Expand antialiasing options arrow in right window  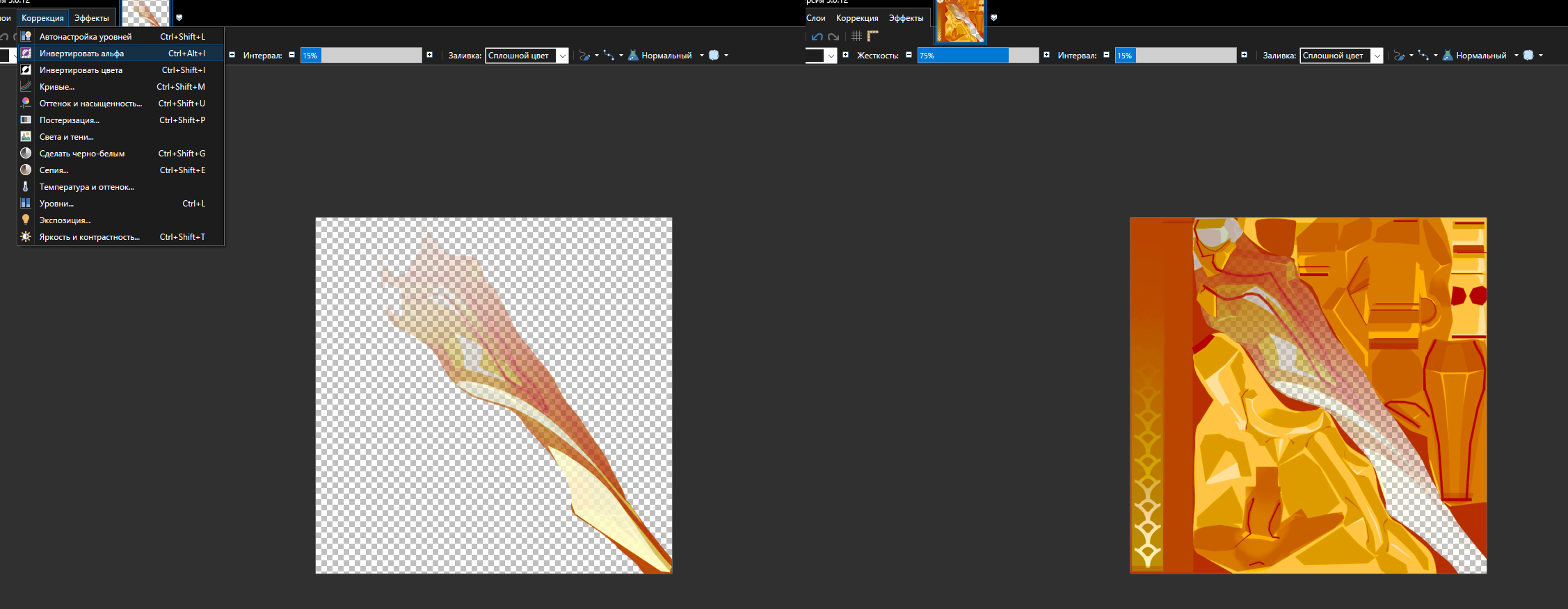click(x=1411, y=56)
